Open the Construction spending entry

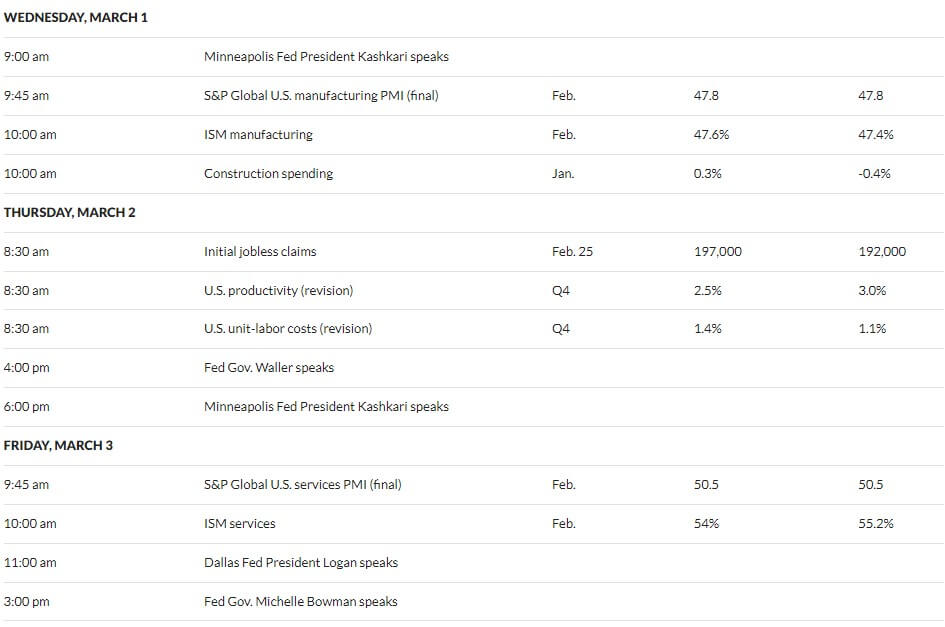tap(268, 174)
